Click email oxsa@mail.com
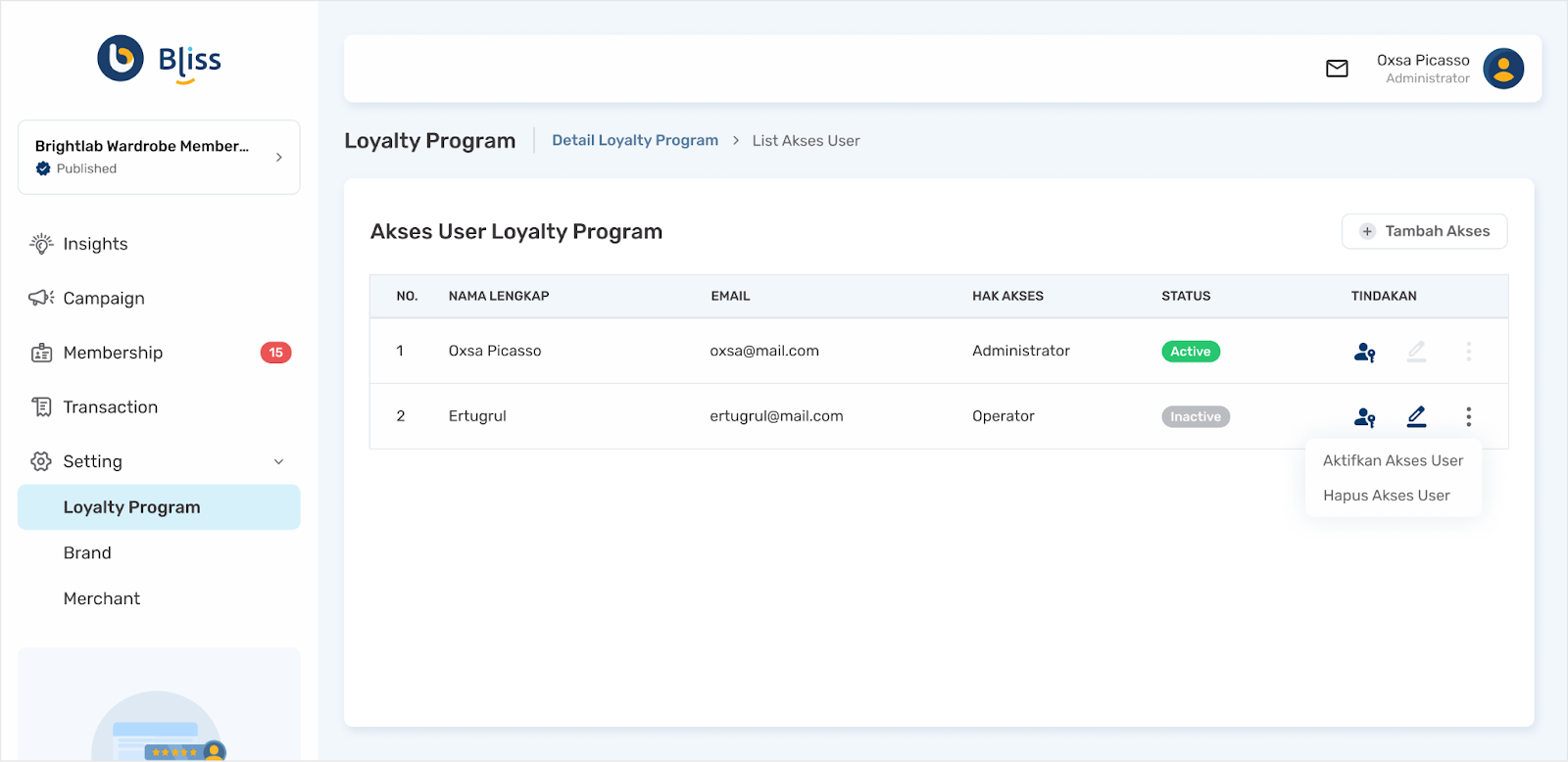1568x762 pixels. (764, 351)
